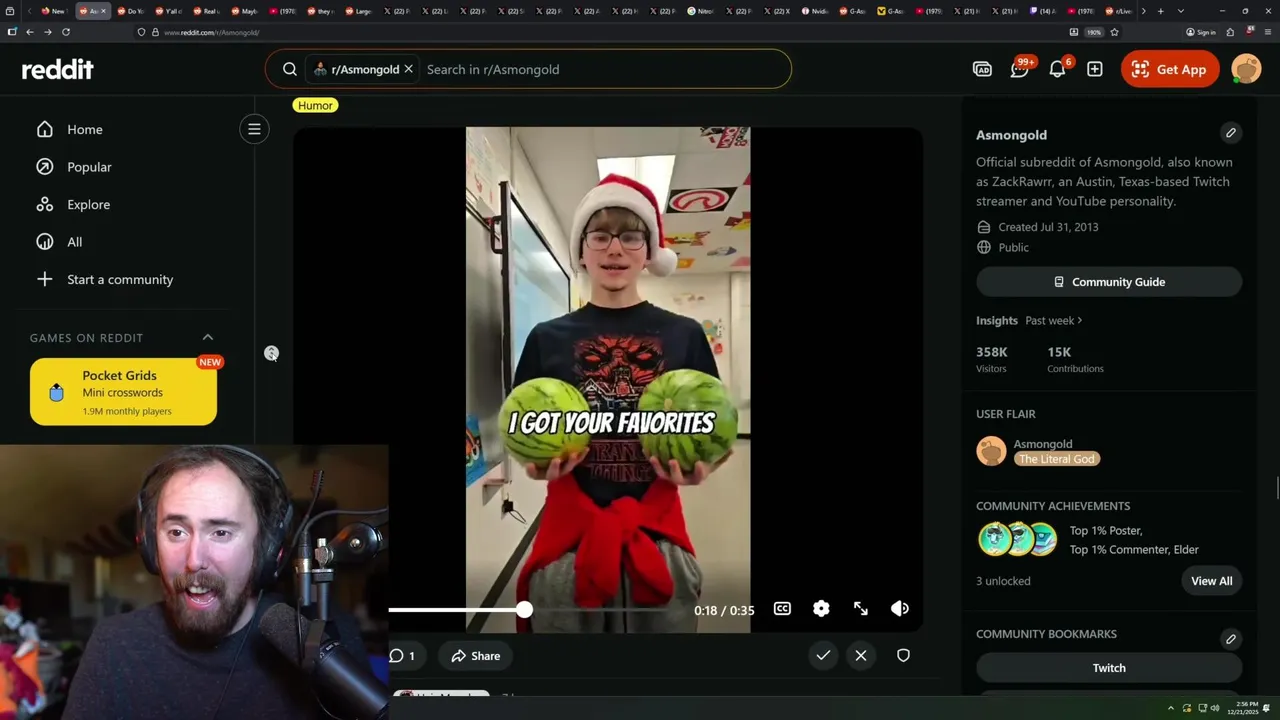Open the notifications bell
This screenshot has width=1280, height=720.
[x=1057, y=69]
